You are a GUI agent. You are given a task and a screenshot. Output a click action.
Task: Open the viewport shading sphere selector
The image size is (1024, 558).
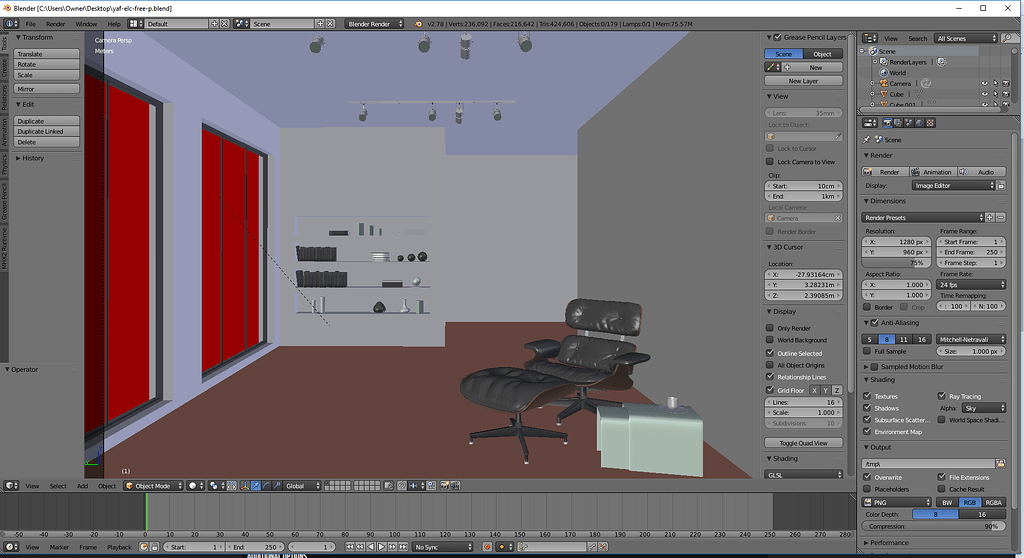195,485
